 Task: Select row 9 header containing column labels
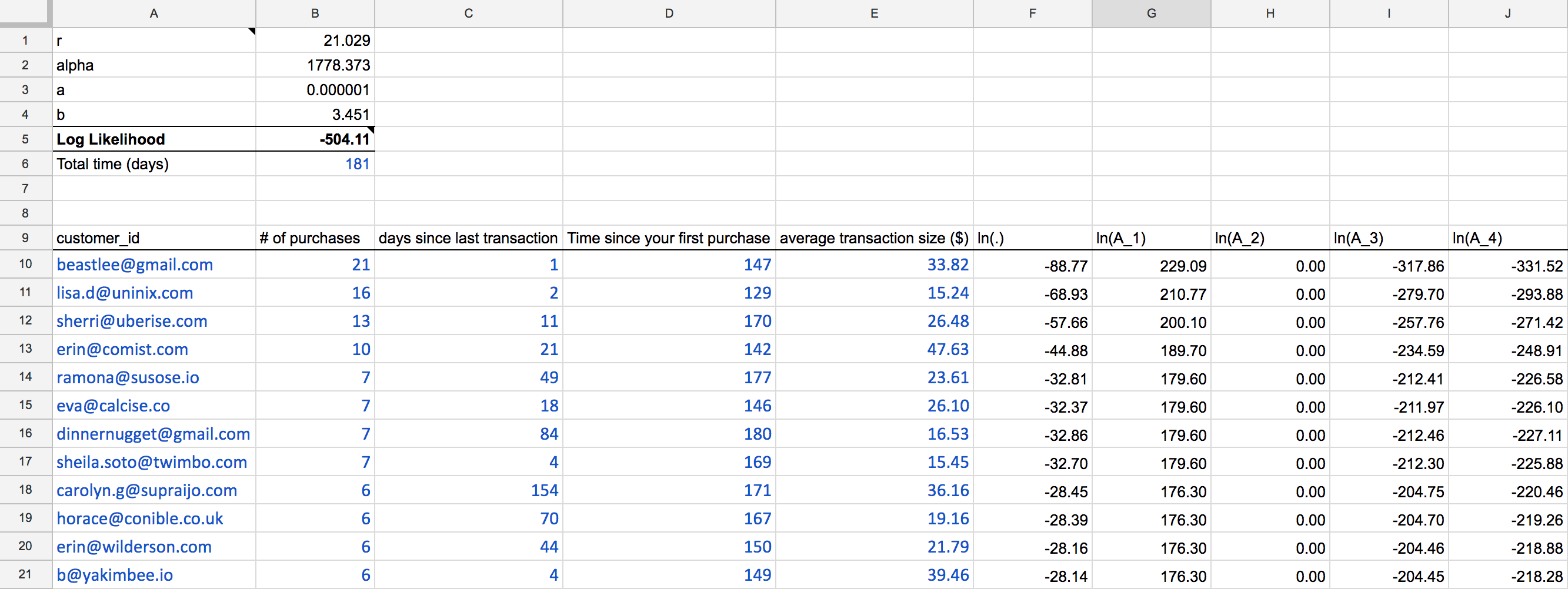pos(25,238)
